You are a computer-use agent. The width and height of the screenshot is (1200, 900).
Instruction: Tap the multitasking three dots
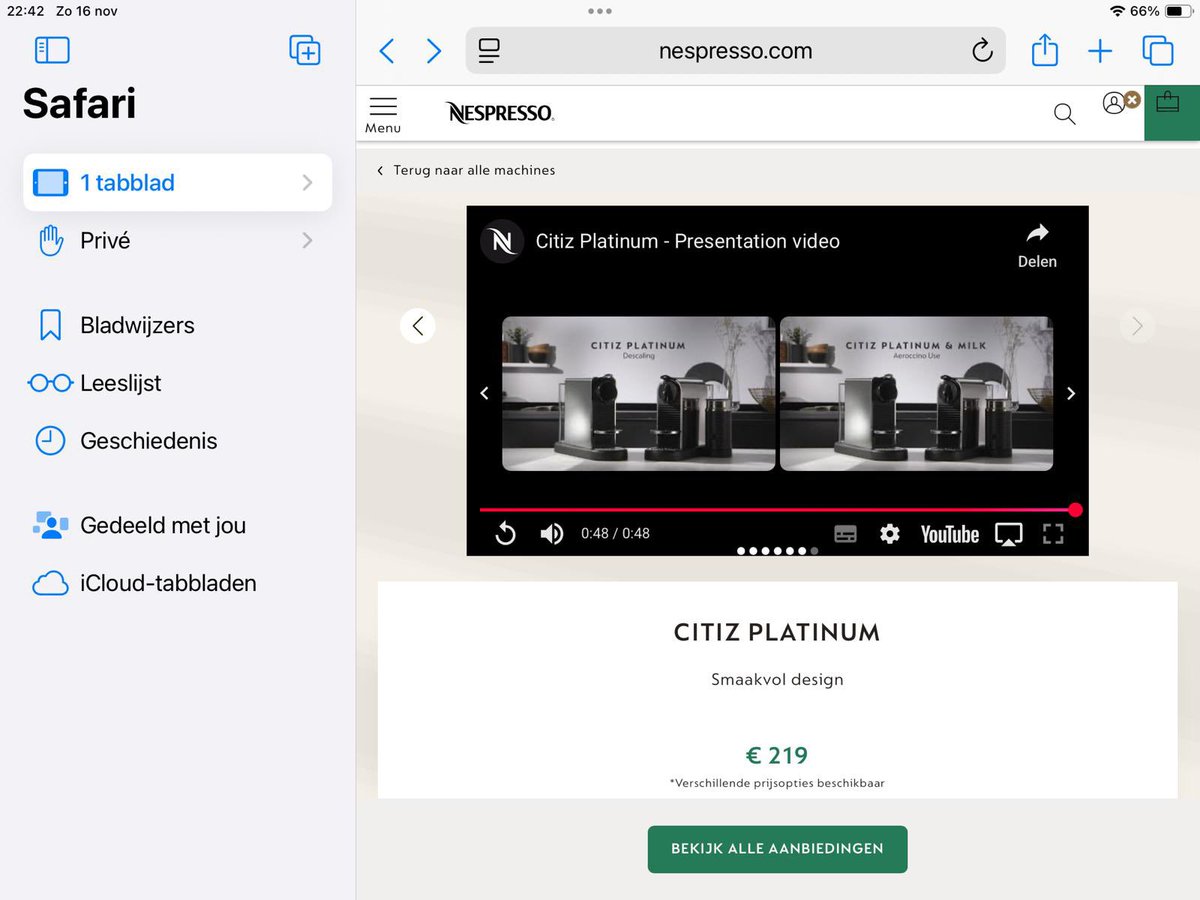click(600, 11)
